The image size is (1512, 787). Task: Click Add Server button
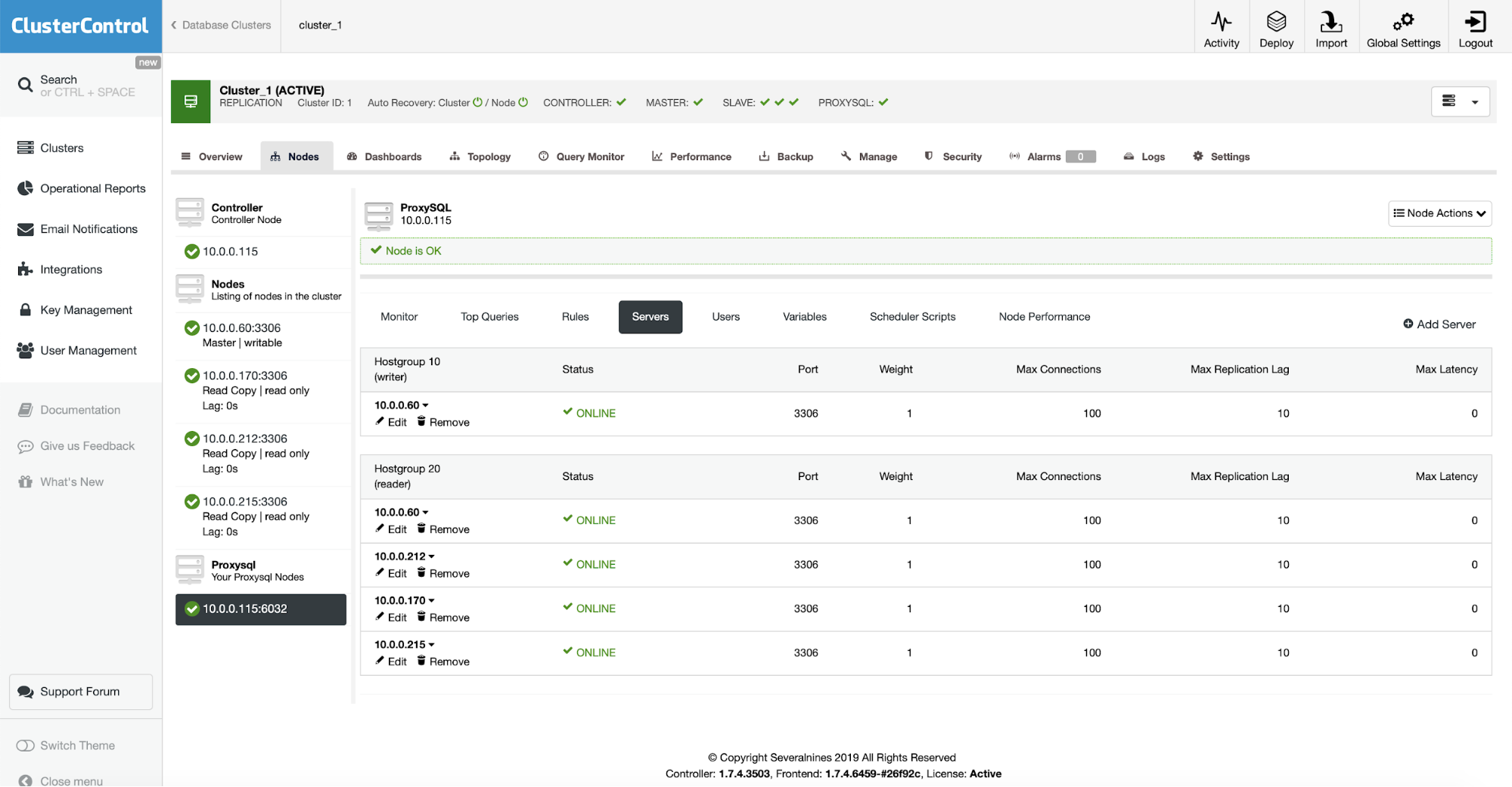pyautogui.click(x=1439, y=324)
